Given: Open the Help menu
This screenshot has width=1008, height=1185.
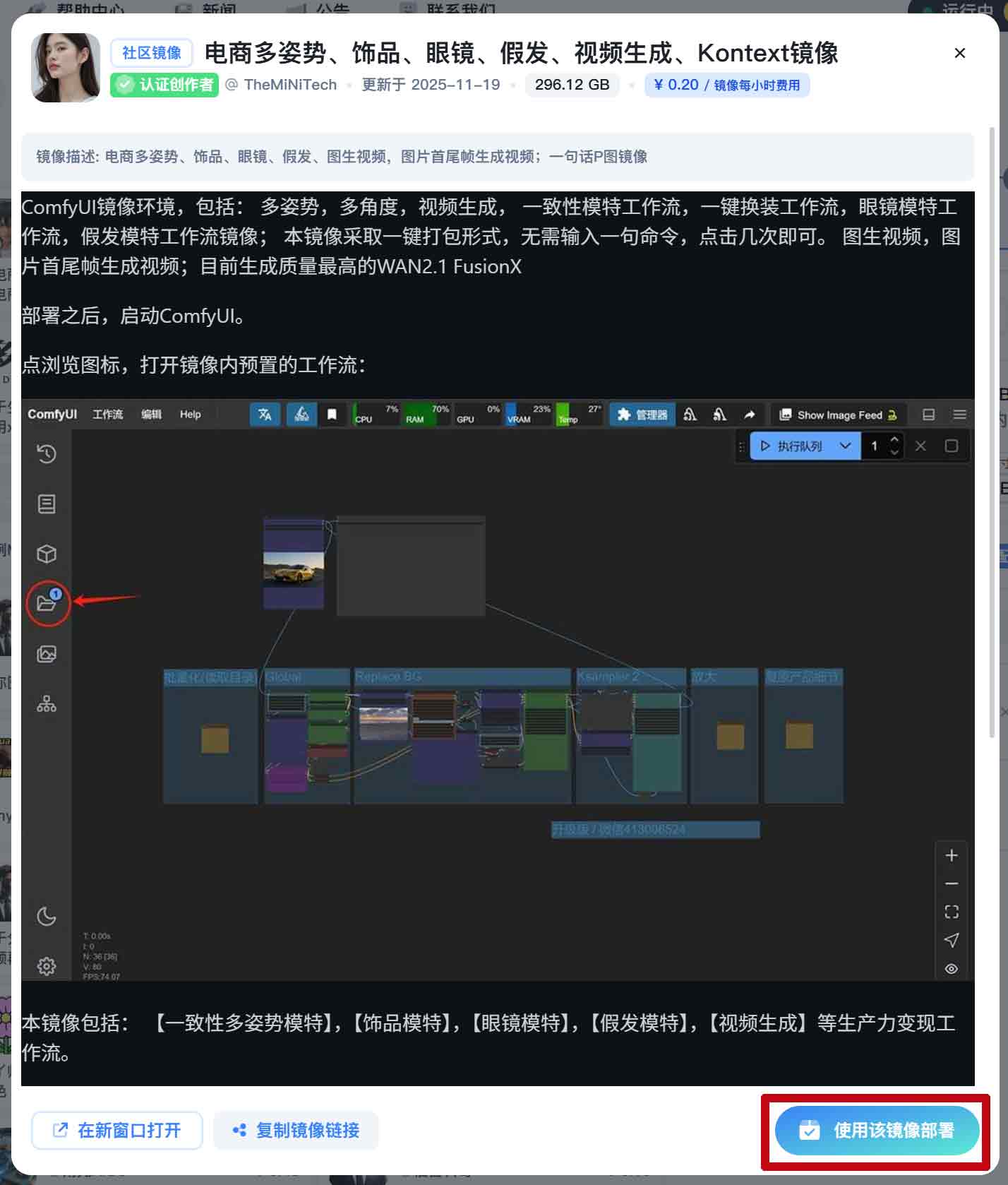Looking at the screenshot, I should [x=190, y=415].
